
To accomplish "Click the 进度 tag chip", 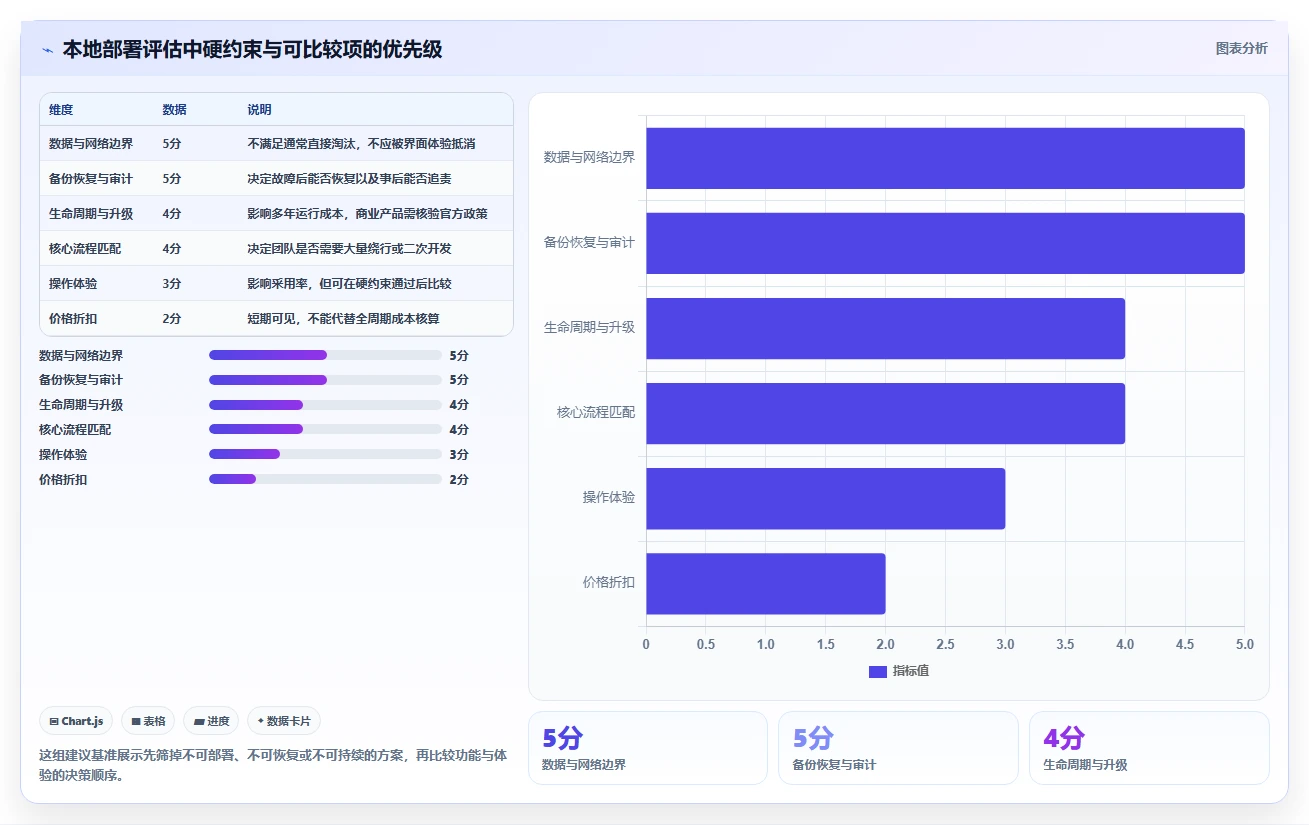I will (x=211, y=721).
